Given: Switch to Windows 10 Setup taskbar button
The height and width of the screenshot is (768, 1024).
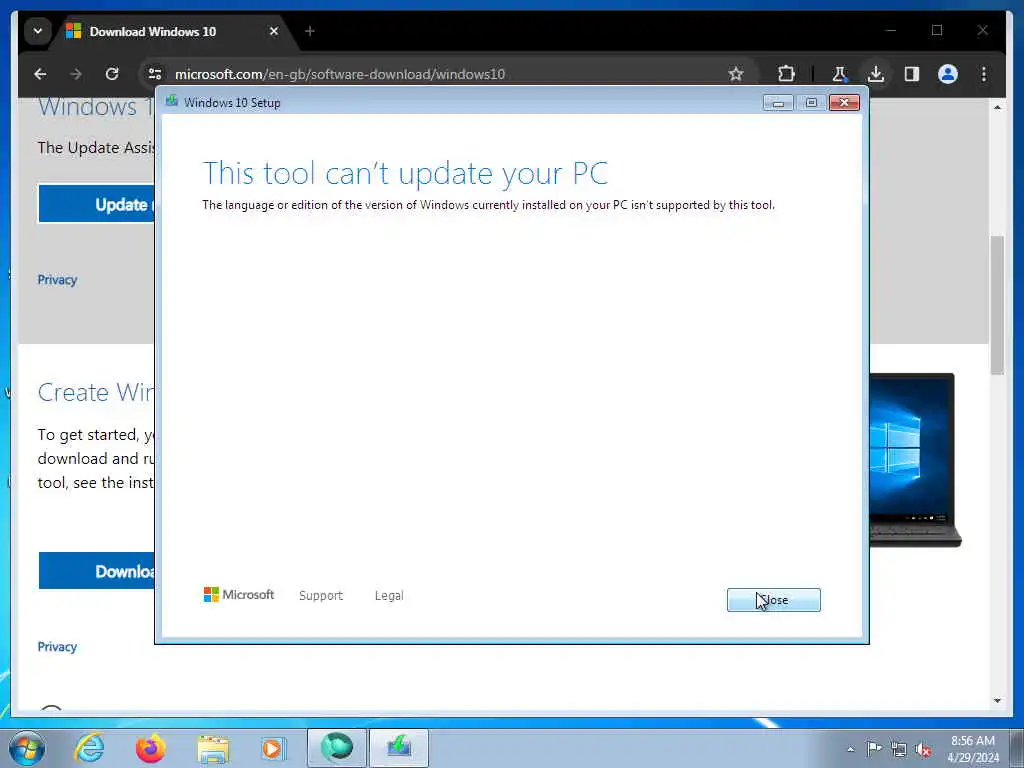Looking at the screenshot, I should [x=399, y=748].
